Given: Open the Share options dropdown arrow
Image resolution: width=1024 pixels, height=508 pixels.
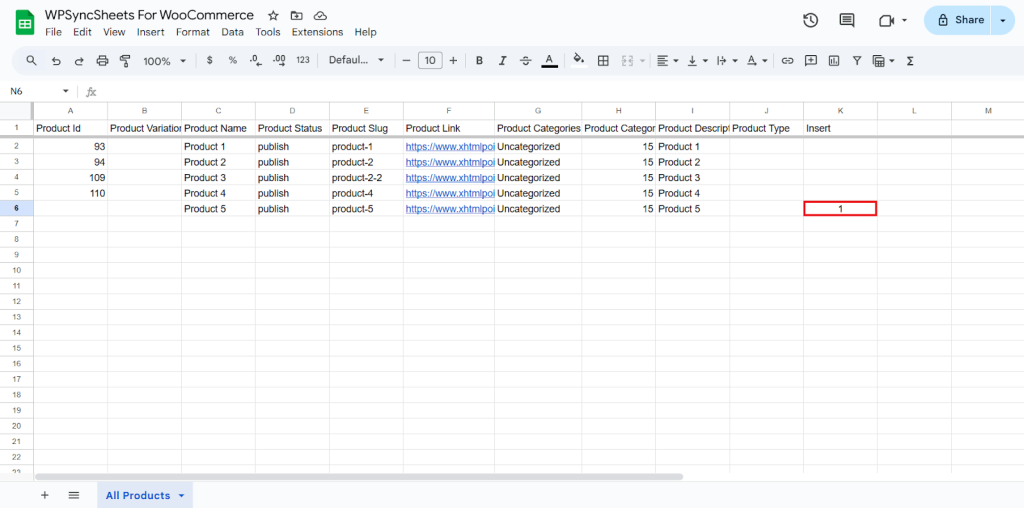Looking at the screenshot, I should [1003, 20].
